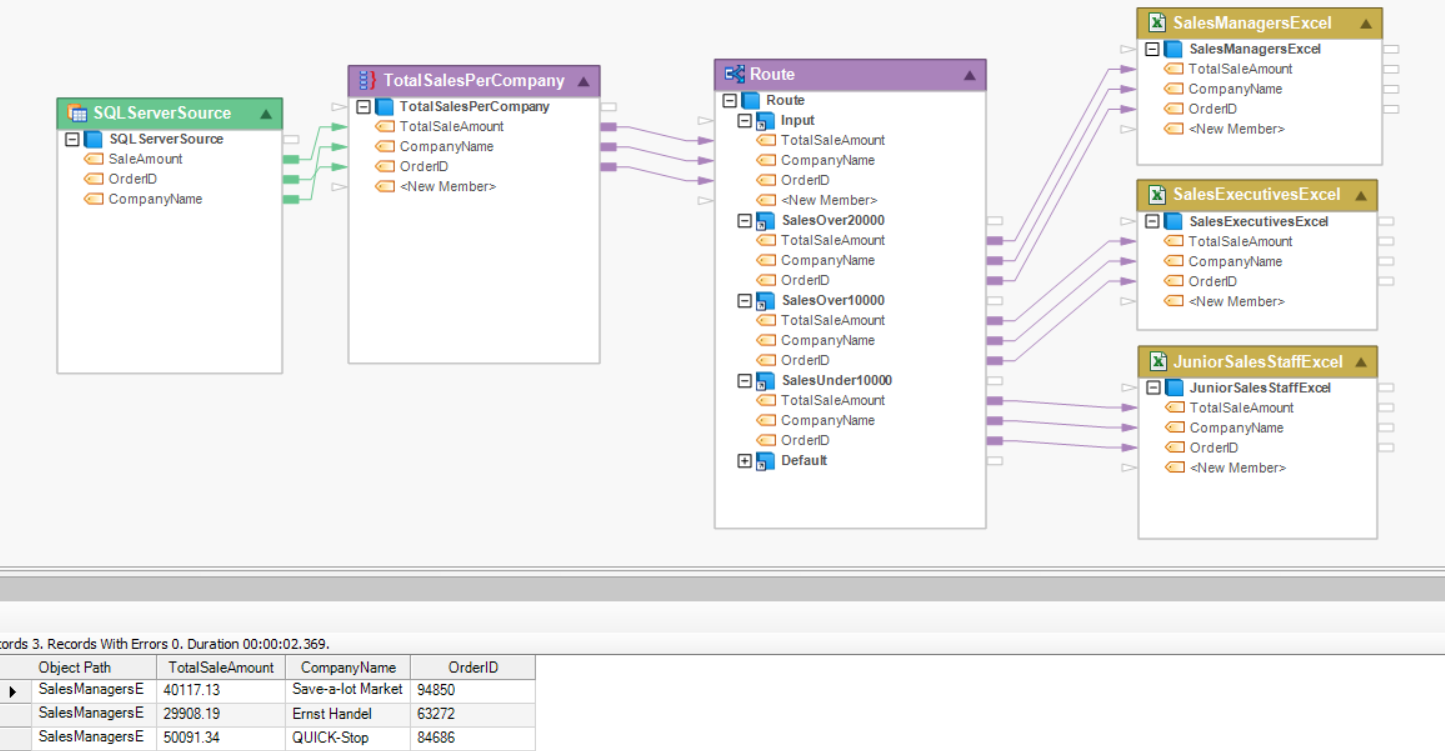Viewport: 1445px width, 751px height.
Task: Collapse the Route node via its header arrow
Action: [968, 74]
